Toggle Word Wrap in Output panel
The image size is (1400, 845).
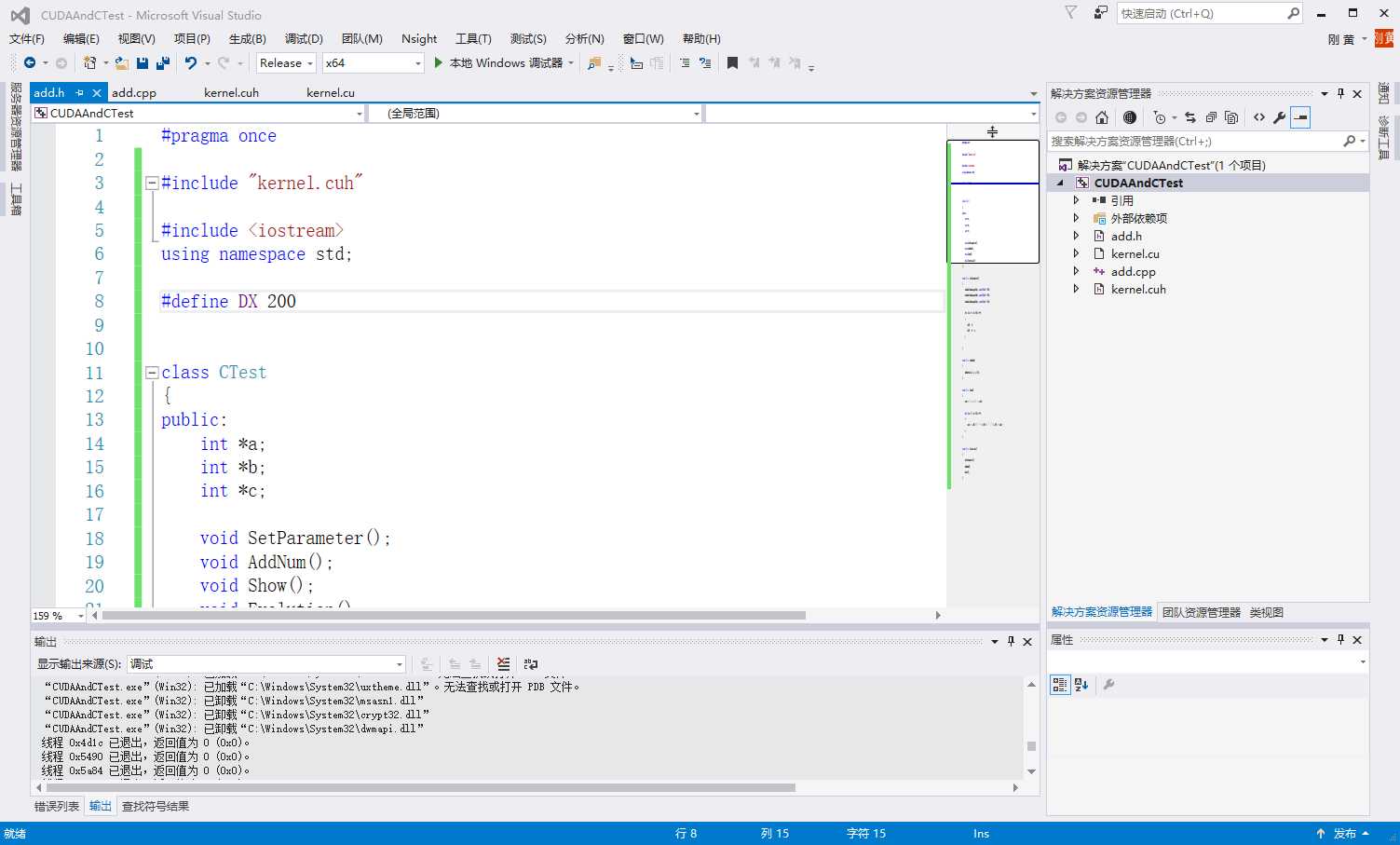click(x=531, y=664)
